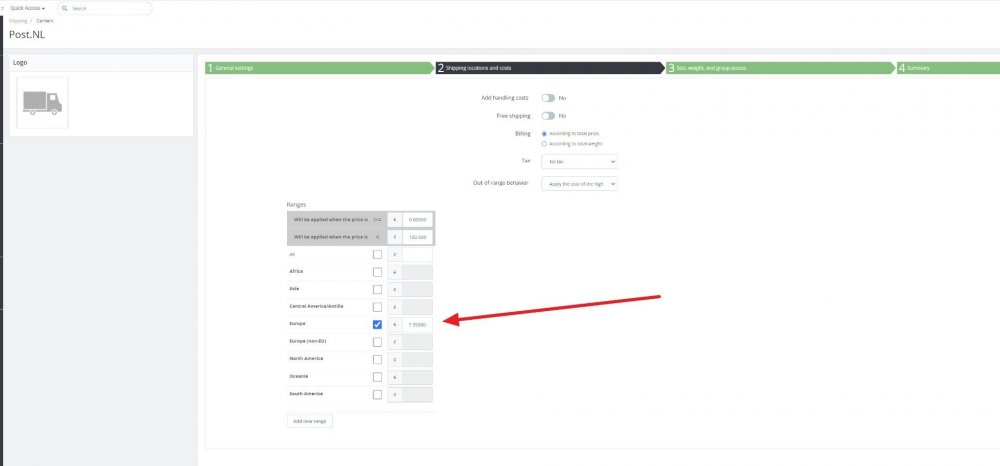Toggle the Add handling costs switch
Viewport: 1000px width, 466px height.
click(548, 98)
